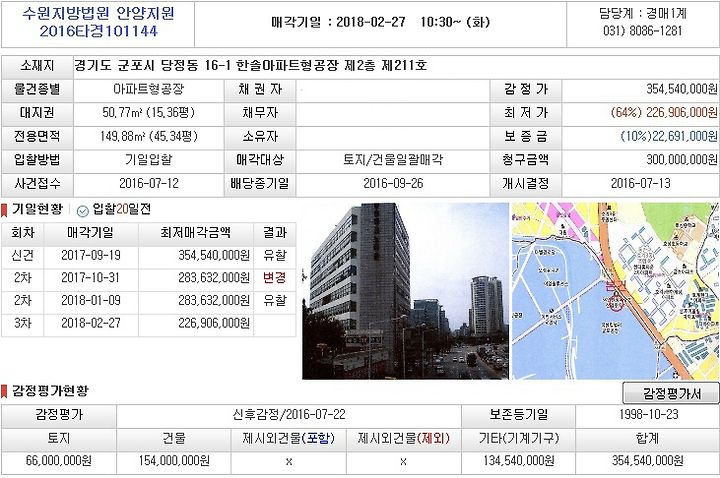
Task: Click the 매각기일 column header
Action: pos(90,233)
